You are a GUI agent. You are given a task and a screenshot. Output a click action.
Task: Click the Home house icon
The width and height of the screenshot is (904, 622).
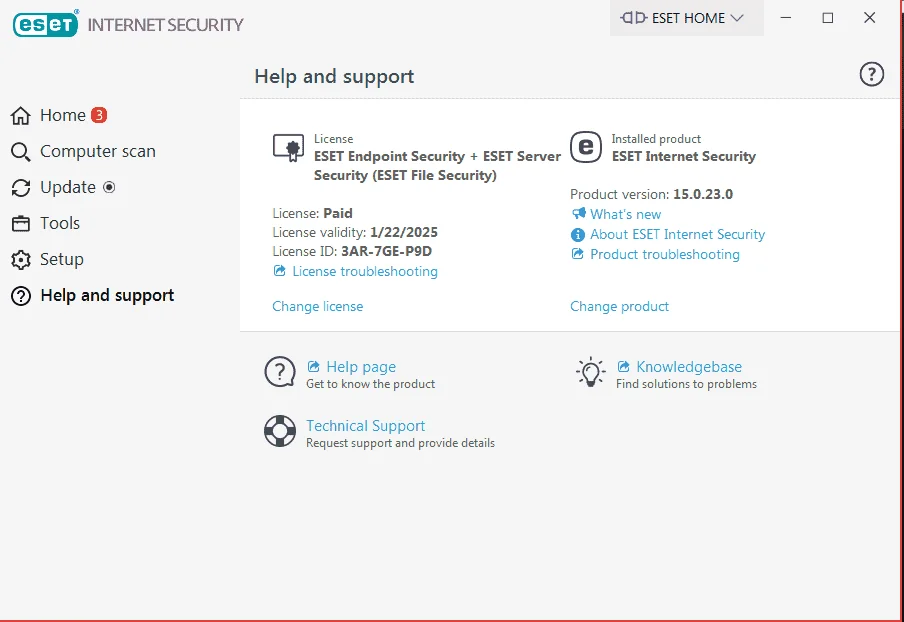(x=21, y=115)
